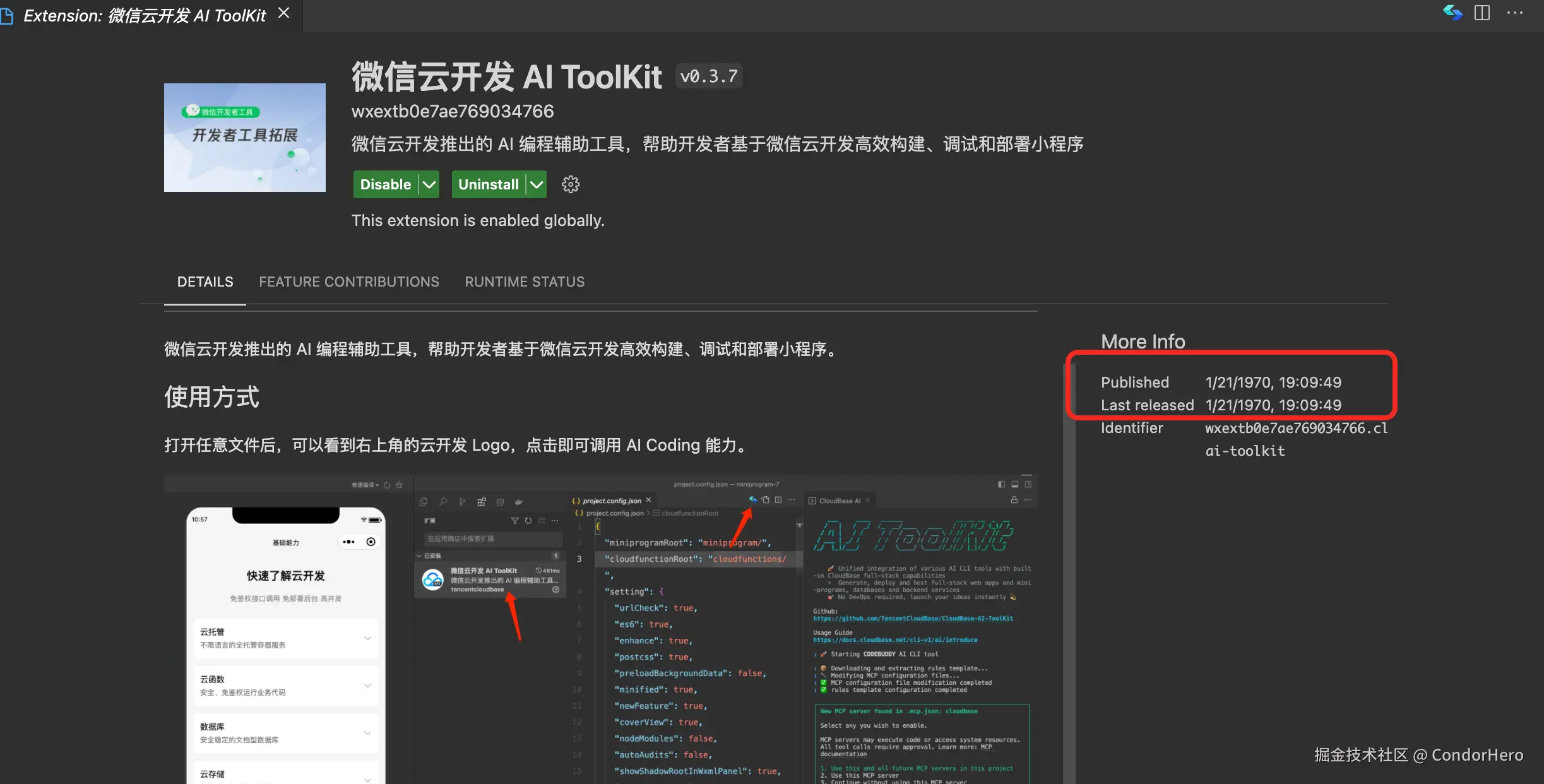Open More Actions with the ellipsis icon
Screen dimensions: 1544x784
[1516, 13]
